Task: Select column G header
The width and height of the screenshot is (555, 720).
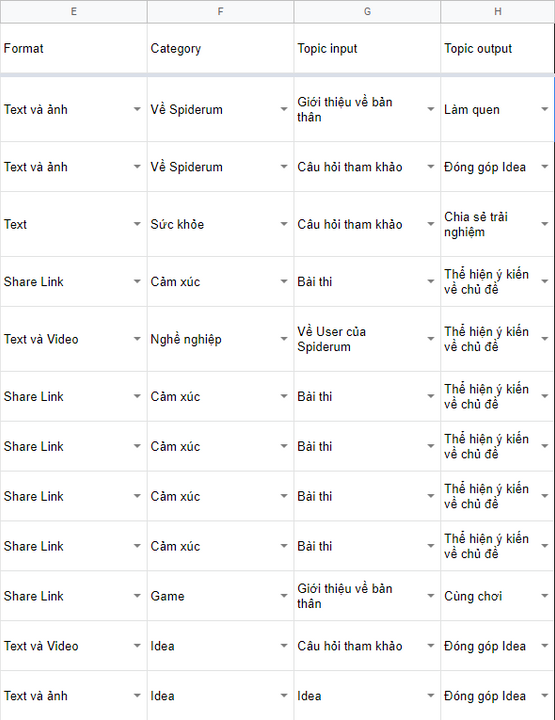Action: (367, 11)
